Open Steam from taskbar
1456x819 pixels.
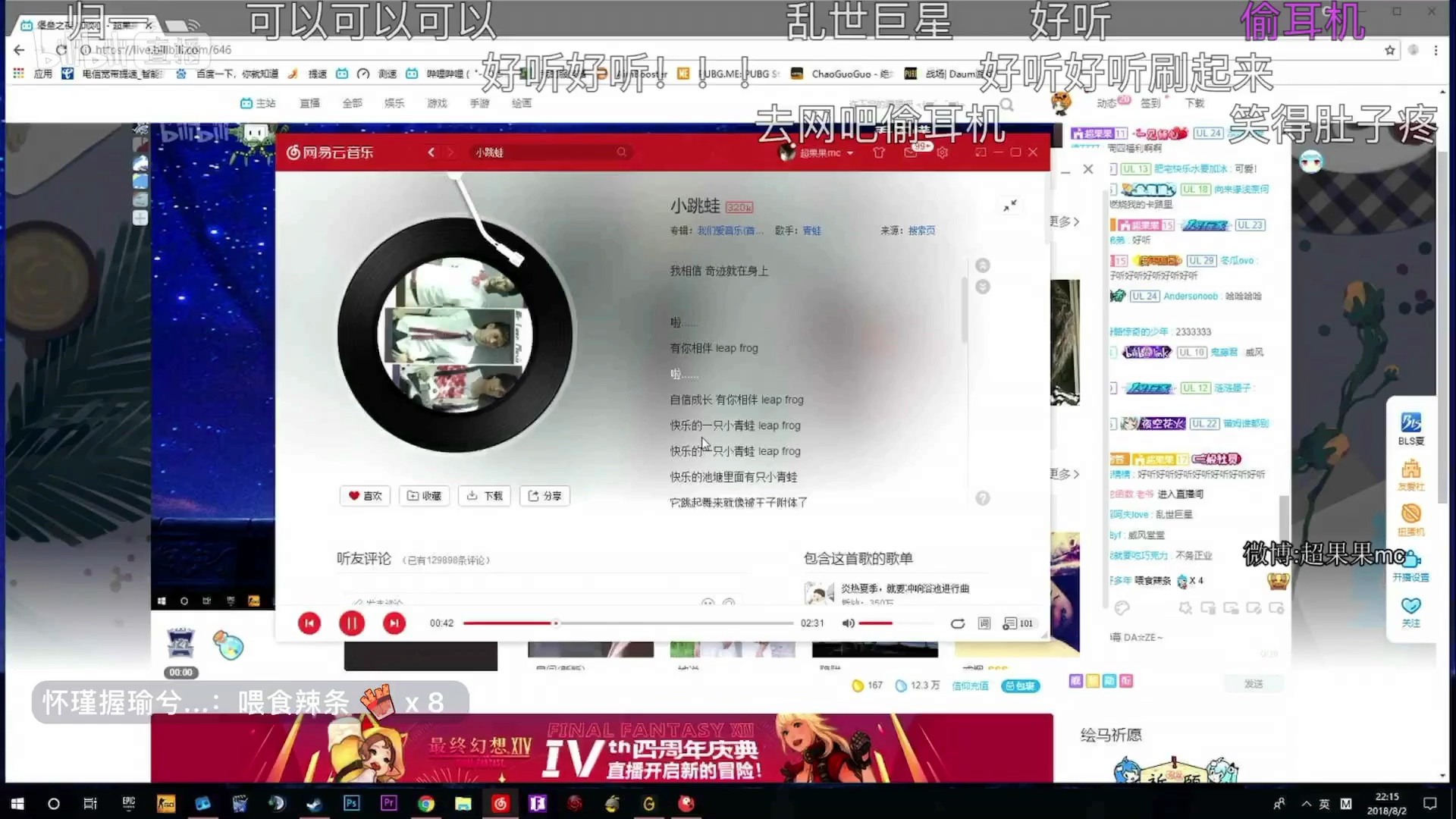(x=314, y=803)
